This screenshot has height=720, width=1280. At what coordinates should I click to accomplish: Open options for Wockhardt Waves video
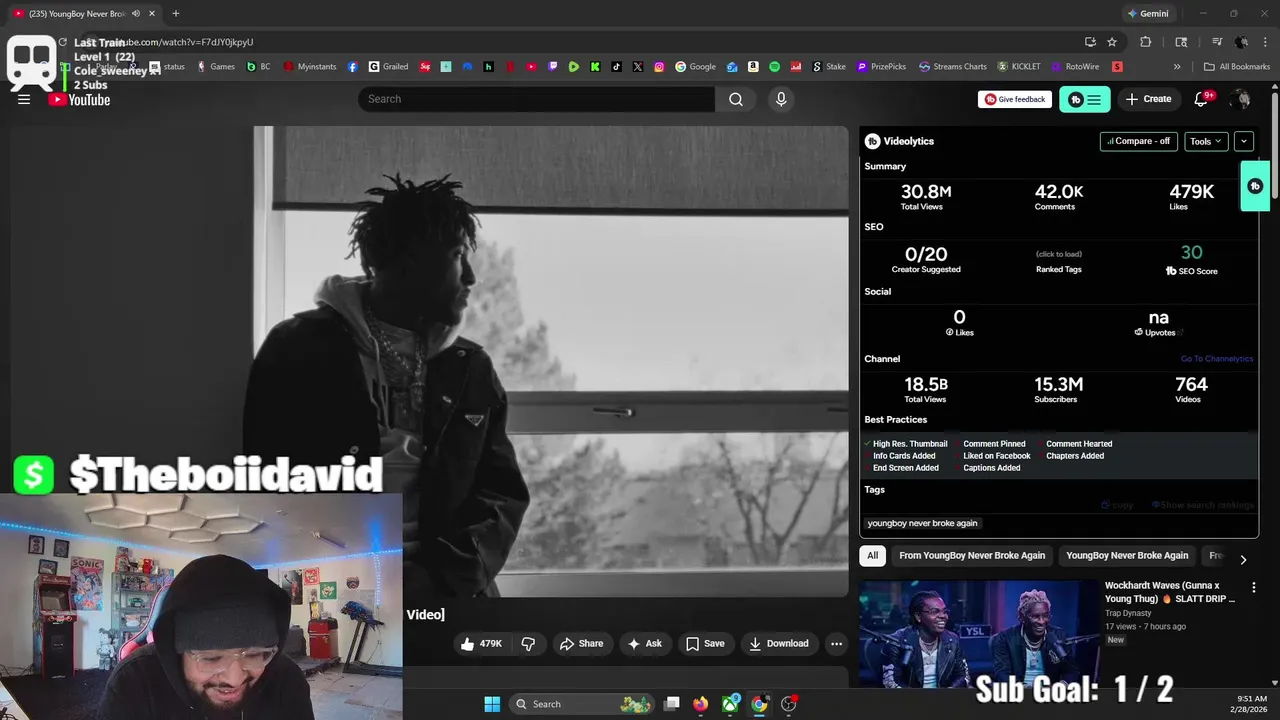(x=1253, y=587)
